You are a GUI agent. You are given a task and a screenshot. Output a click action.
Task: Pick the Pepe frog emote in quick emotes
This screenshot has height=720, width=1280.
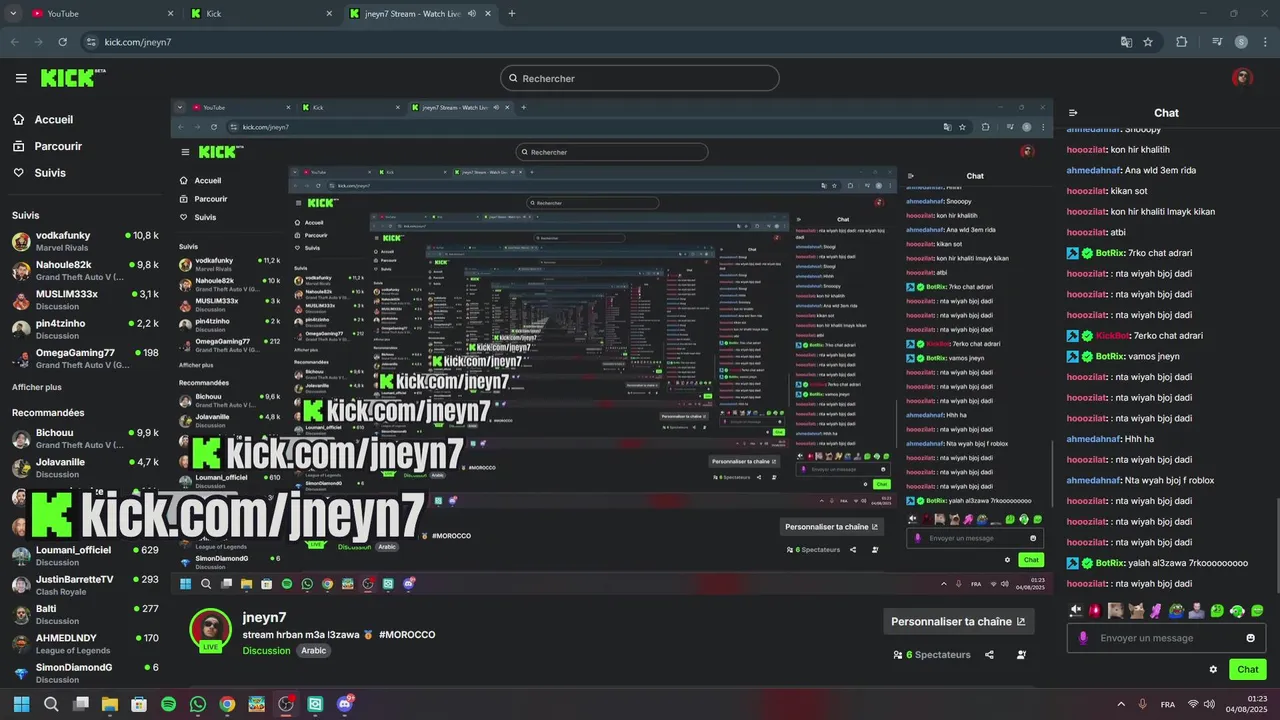click(x=1176, y=610)
